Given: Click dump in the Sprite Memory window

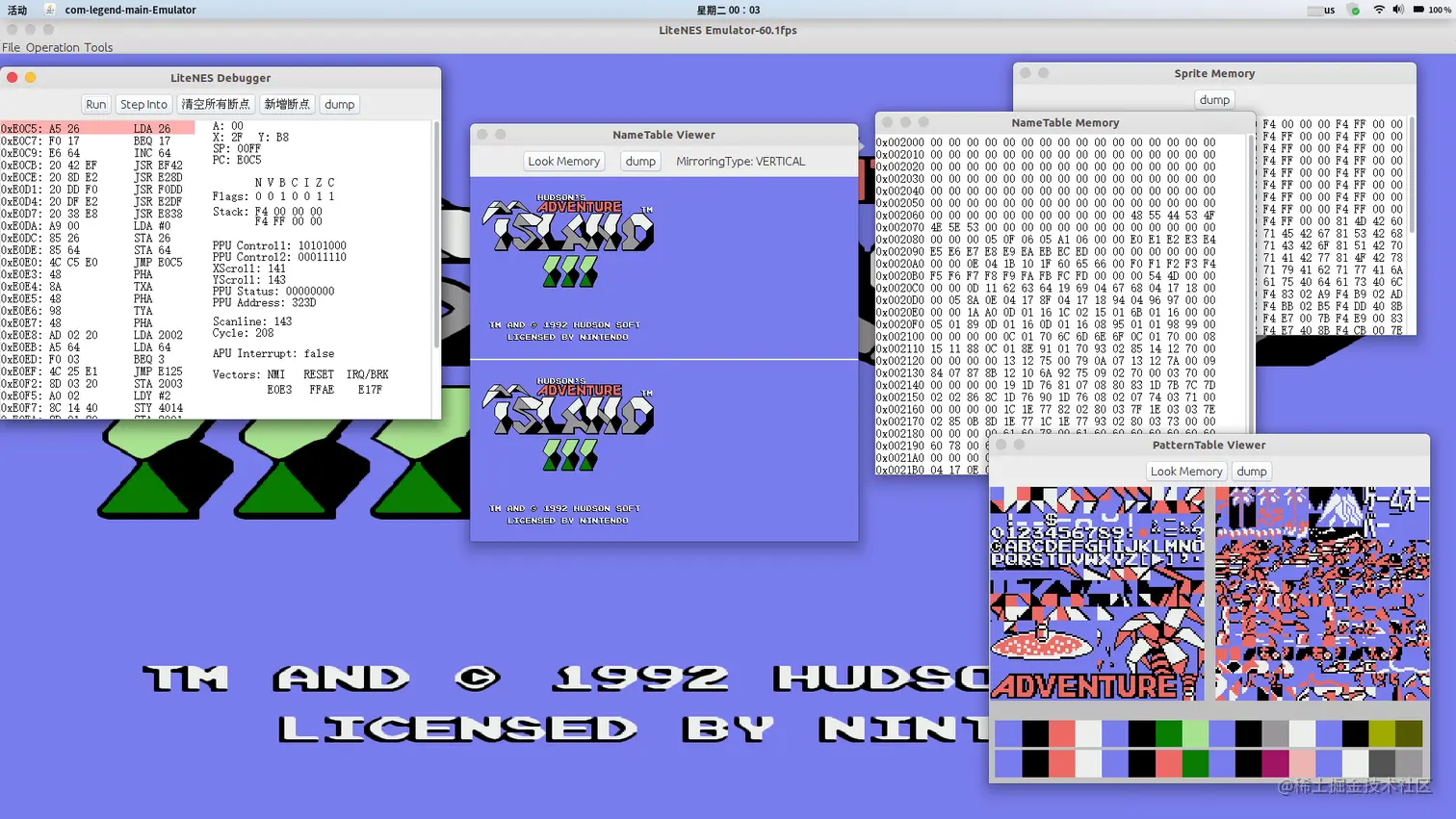Looking at the screenshot, I should (x=1214, y=99).
